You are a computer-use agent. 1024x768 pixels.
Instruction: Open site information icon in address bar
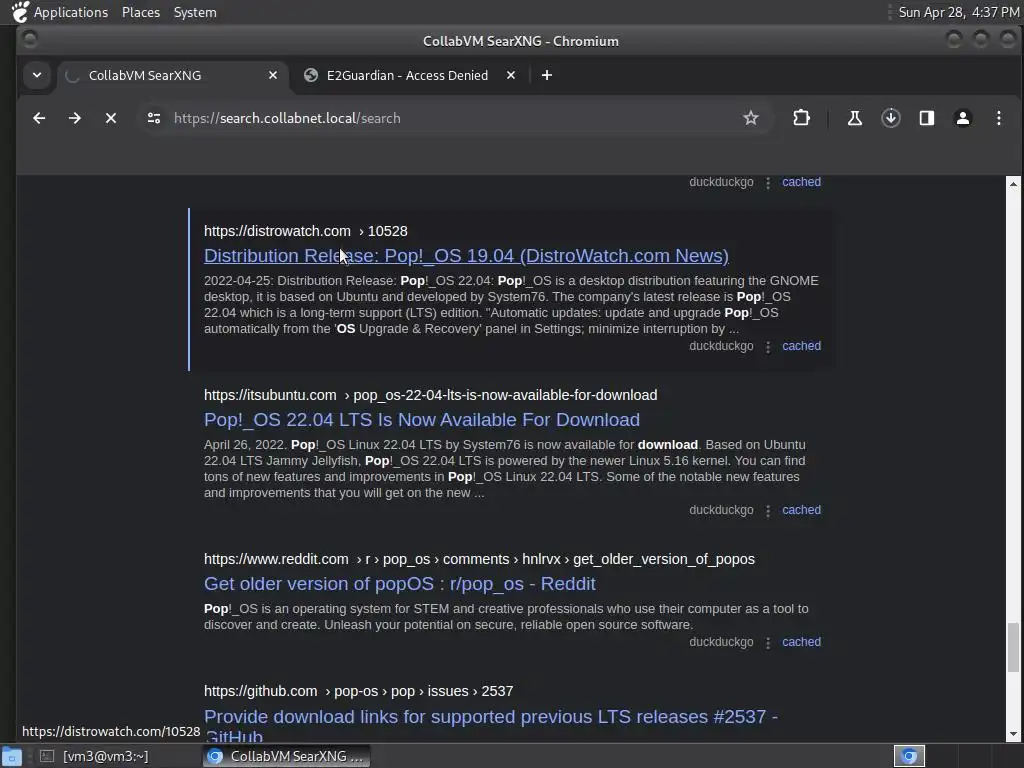click(x=154, y=118)
